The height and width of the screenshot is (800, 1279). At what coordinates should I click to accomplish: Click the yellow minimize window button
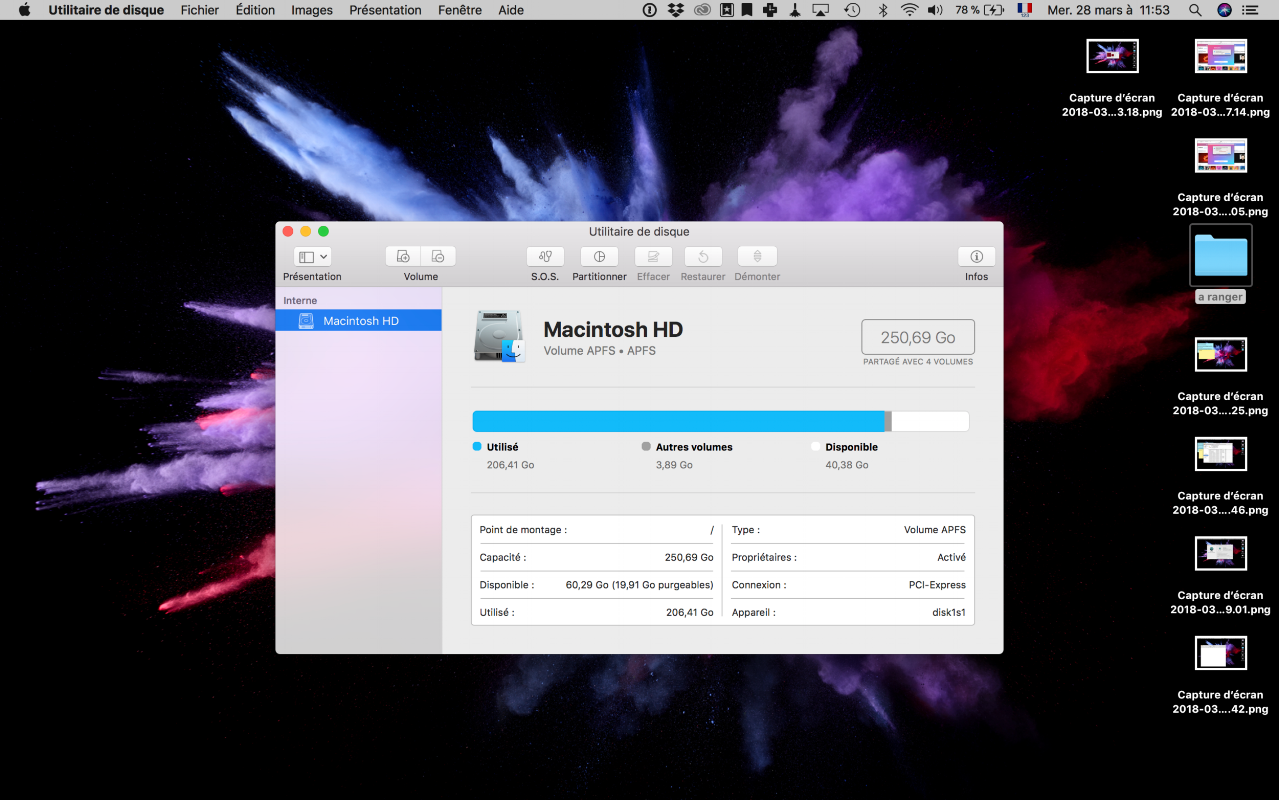[305, 231]
